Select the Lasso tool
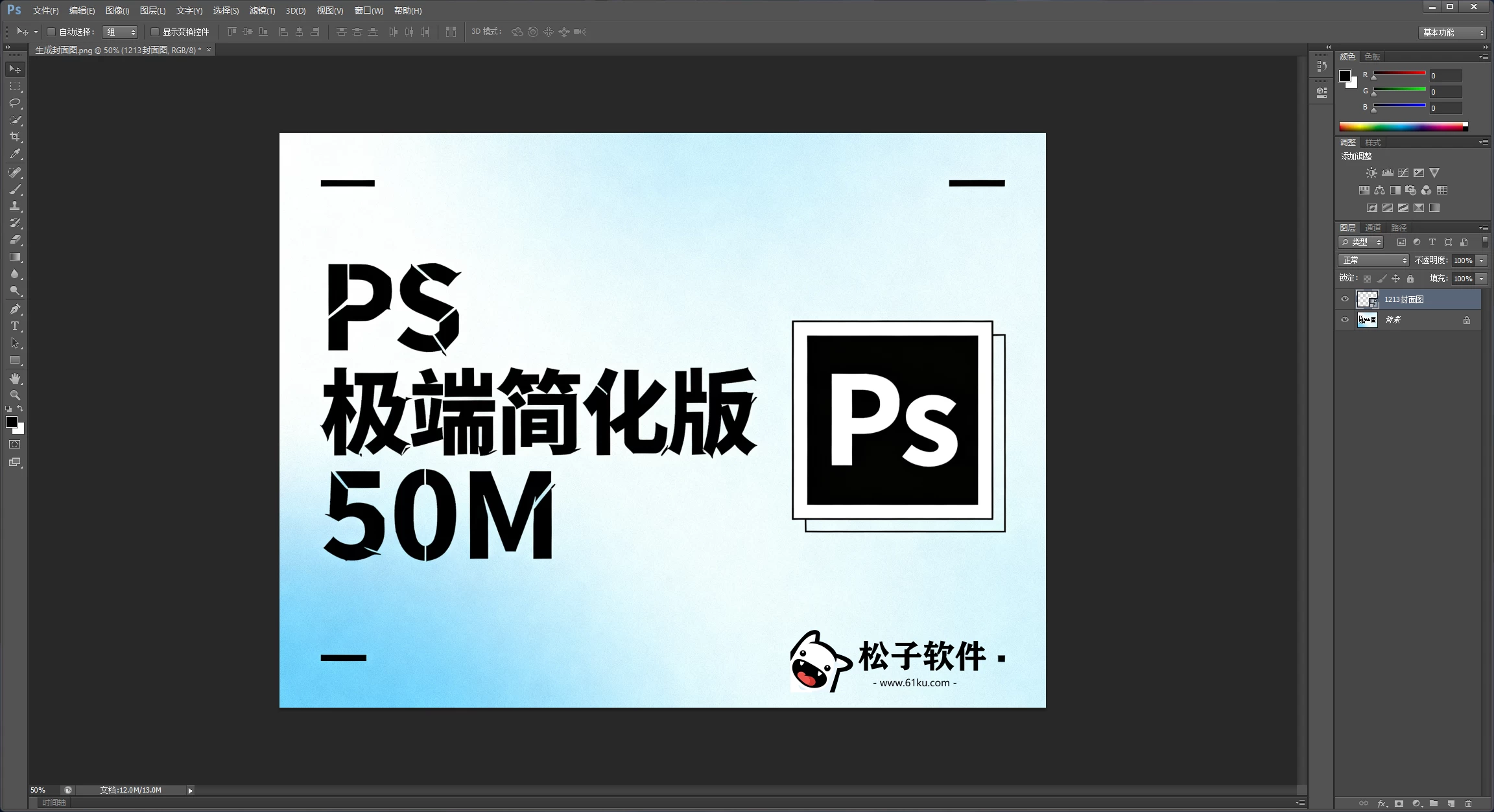 pos(15,102)
